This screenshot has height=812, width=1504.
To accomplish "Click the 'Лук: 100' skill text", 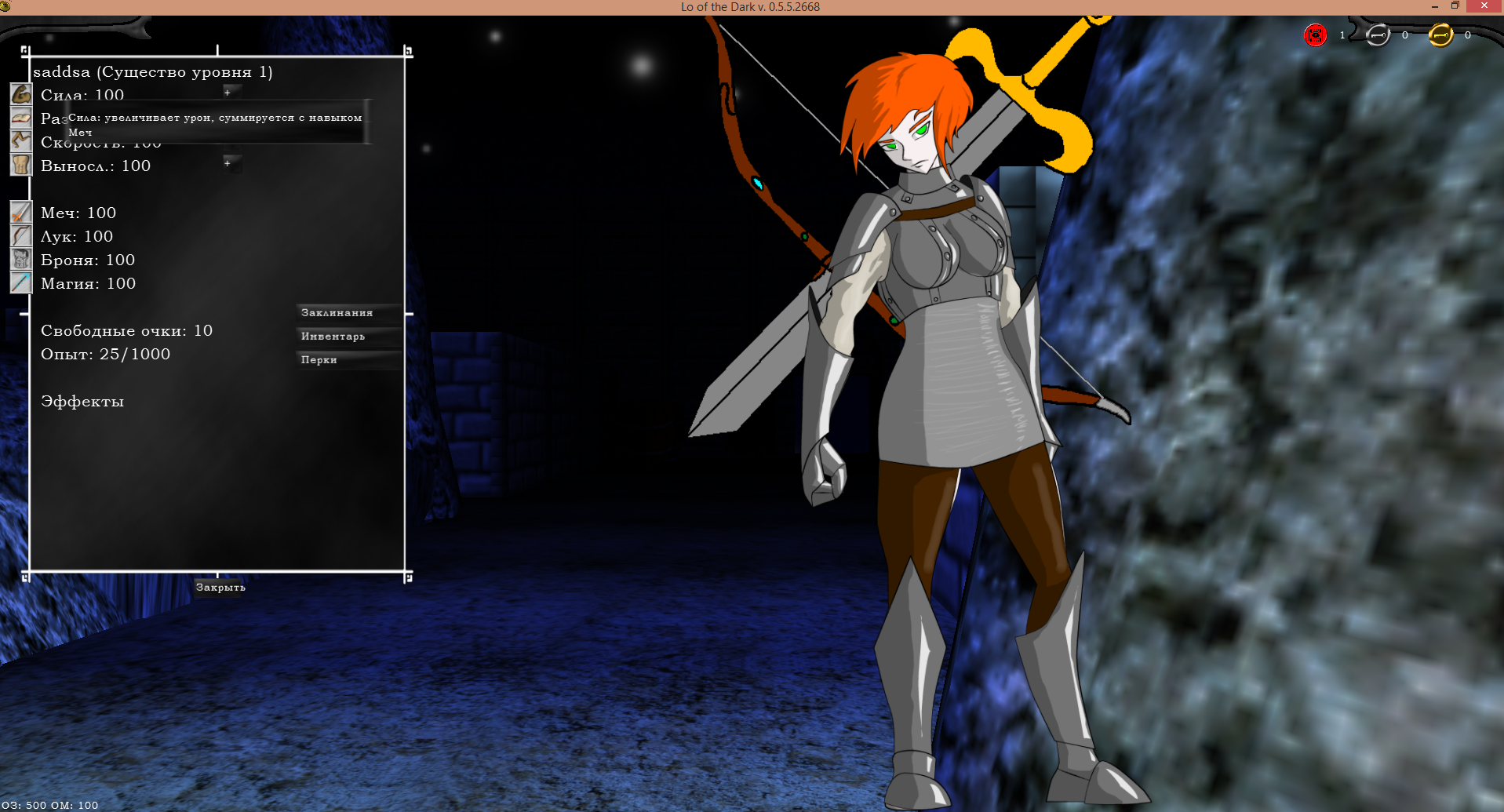I will pos(77,236).
